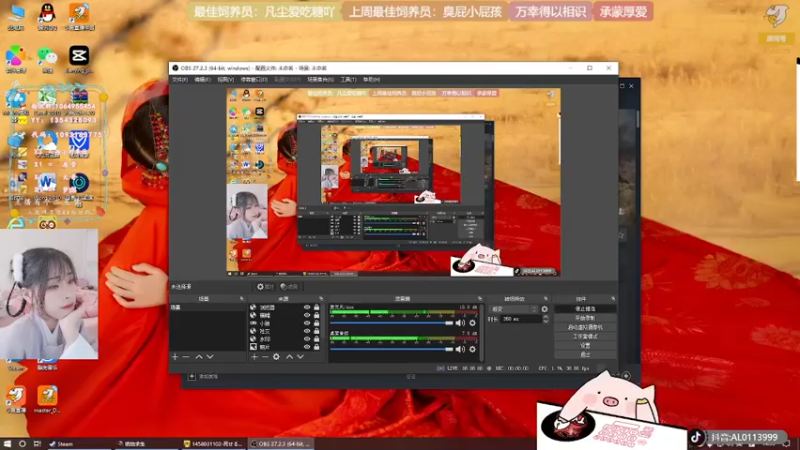Open 工具(T) menu
Viewport: 800px width, 450px height.
(348, 80)
